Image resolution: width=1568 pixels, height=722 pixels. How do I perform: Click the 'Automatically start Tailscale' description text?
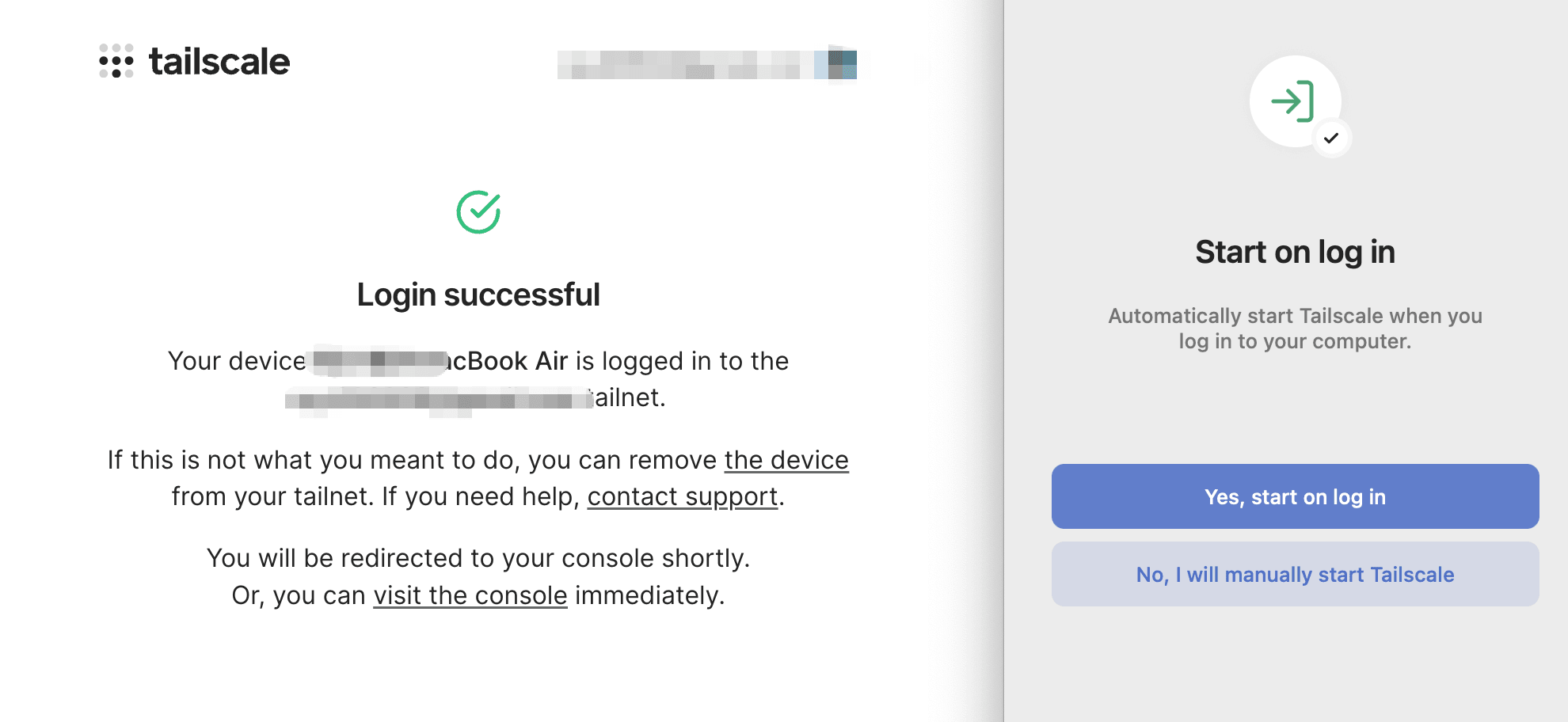point(1296,329)
